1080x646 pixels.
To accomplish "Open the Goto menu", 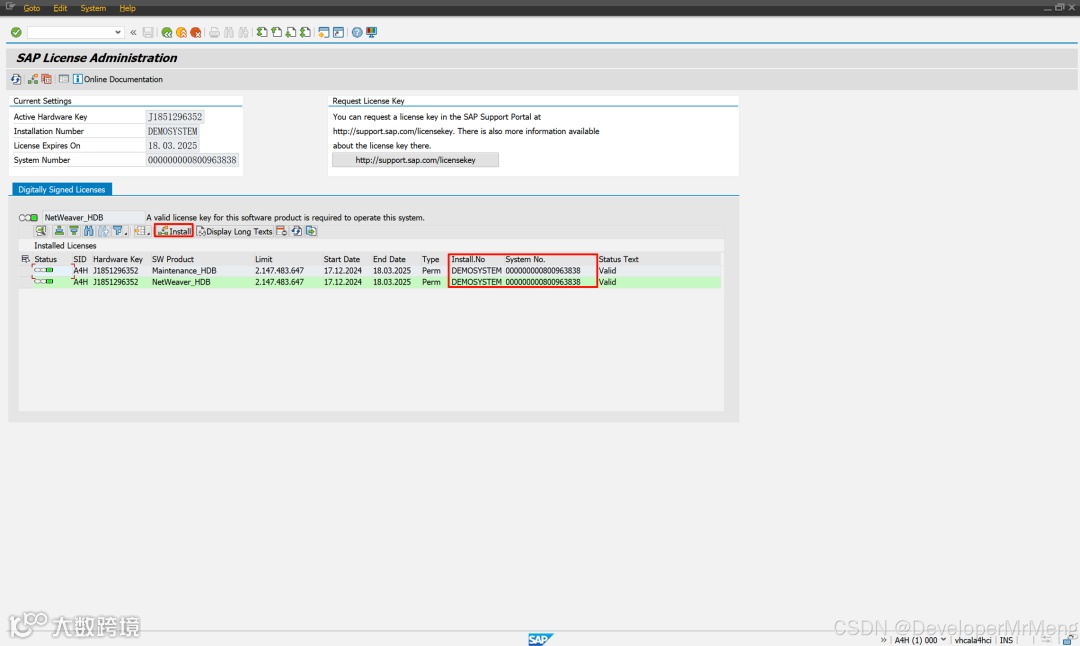I will (32, 8).
